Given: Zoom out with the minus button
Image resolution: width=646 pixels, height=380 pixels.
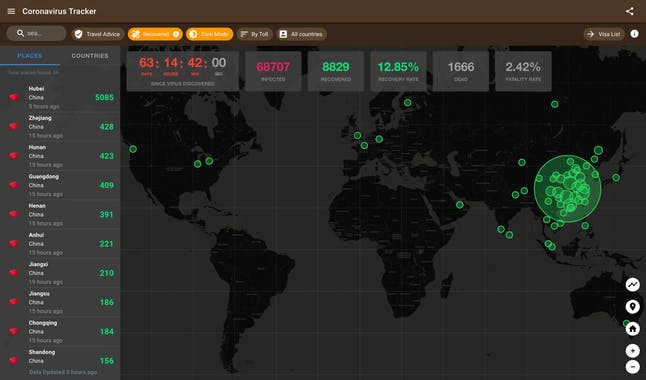Looking at the screenshot, I should (632, 366).
